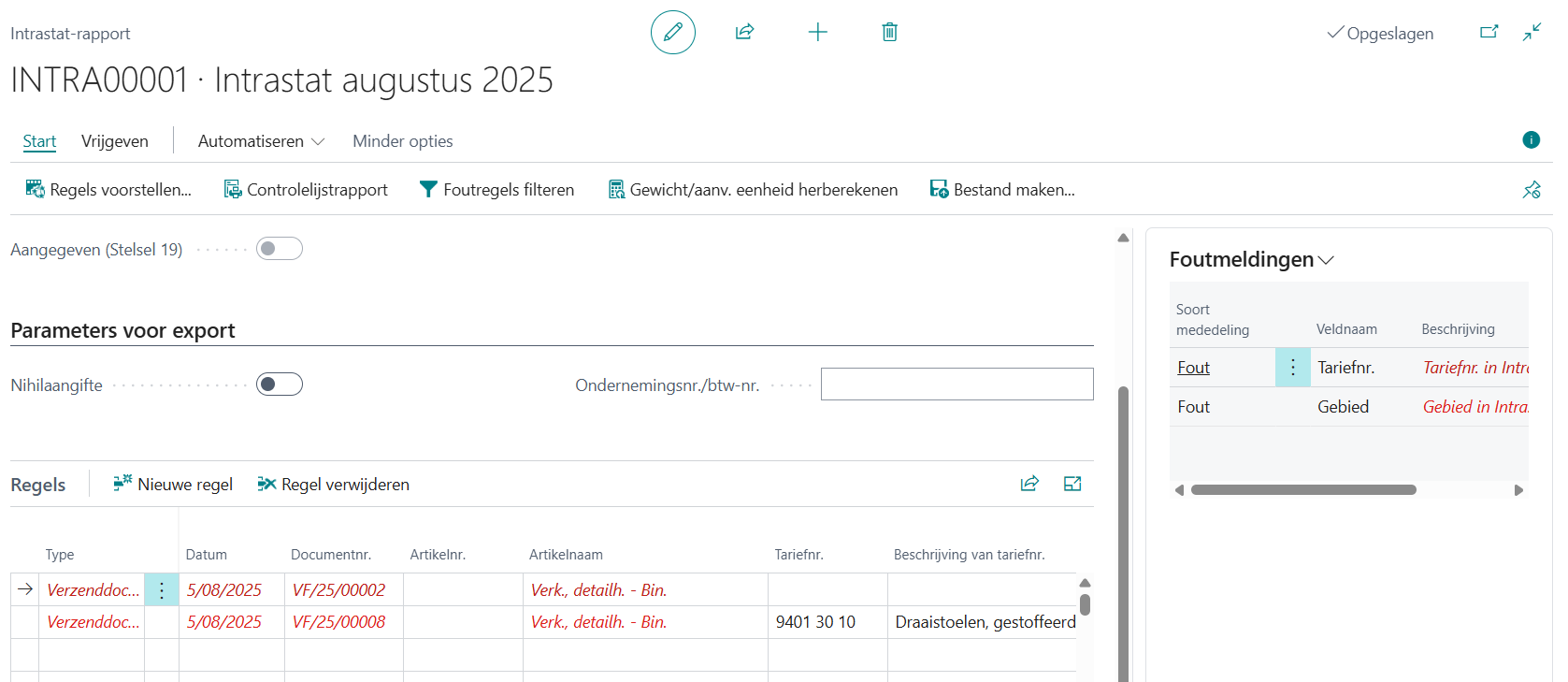Open row menu for Tariefnr. error
The width and height of the screenshot is (1568, 682).
[1293, 368]
